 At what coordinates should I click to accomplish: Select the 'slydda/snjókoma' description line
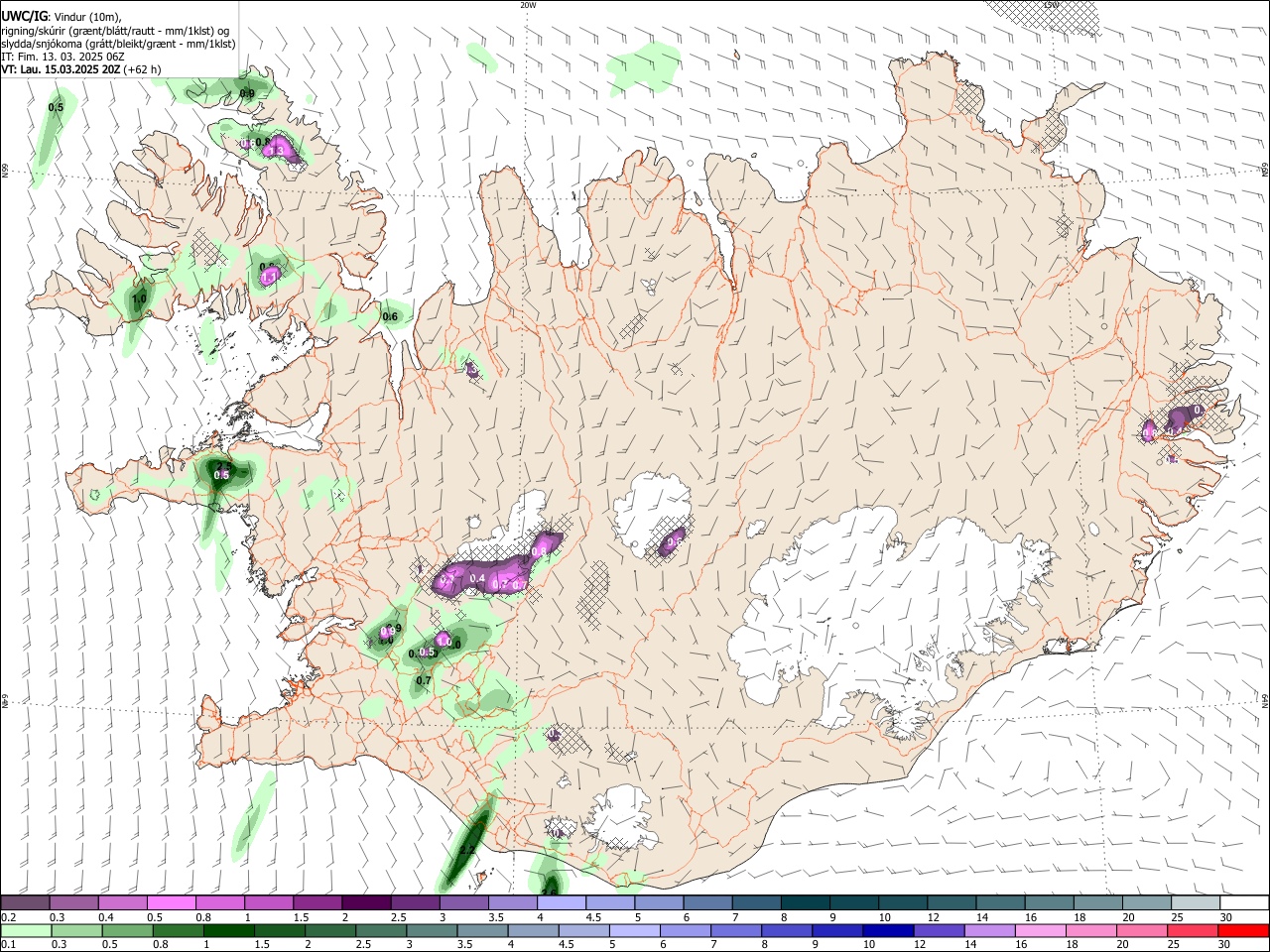pyautogui.click(x=118, y=44)
